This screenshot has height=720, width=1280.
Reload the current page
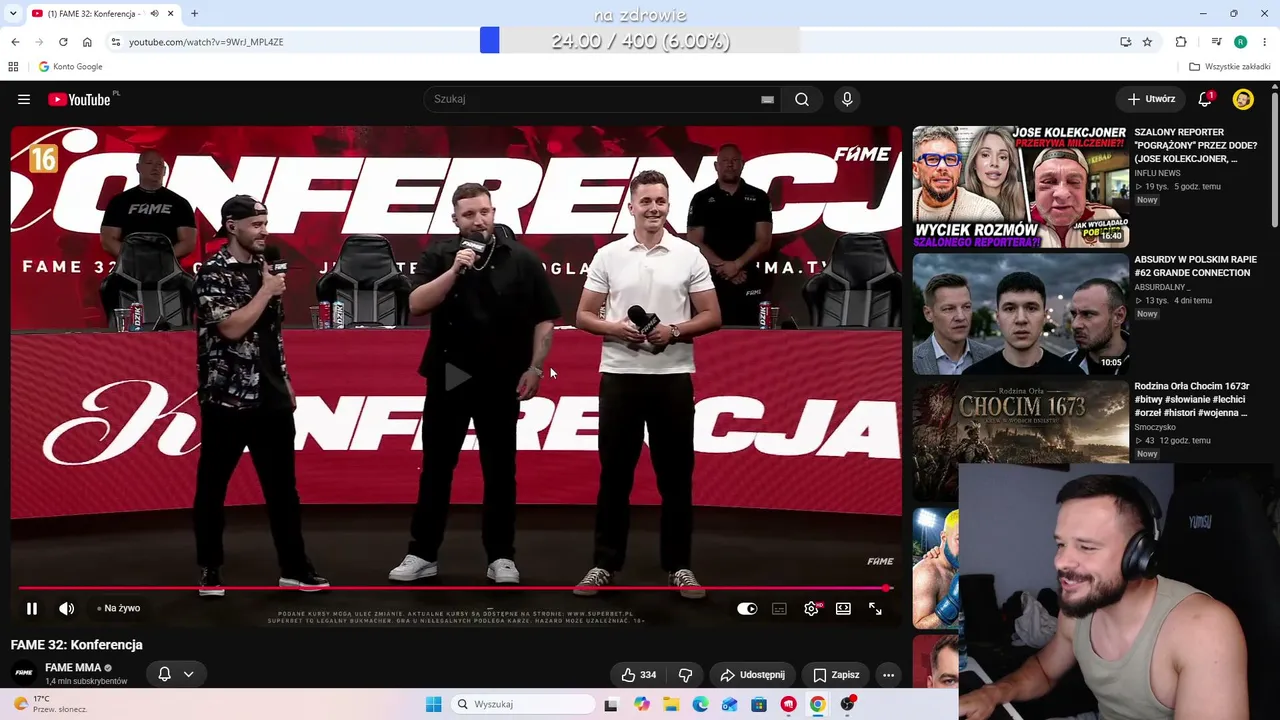pyautogui.click(x=63, y=42)
